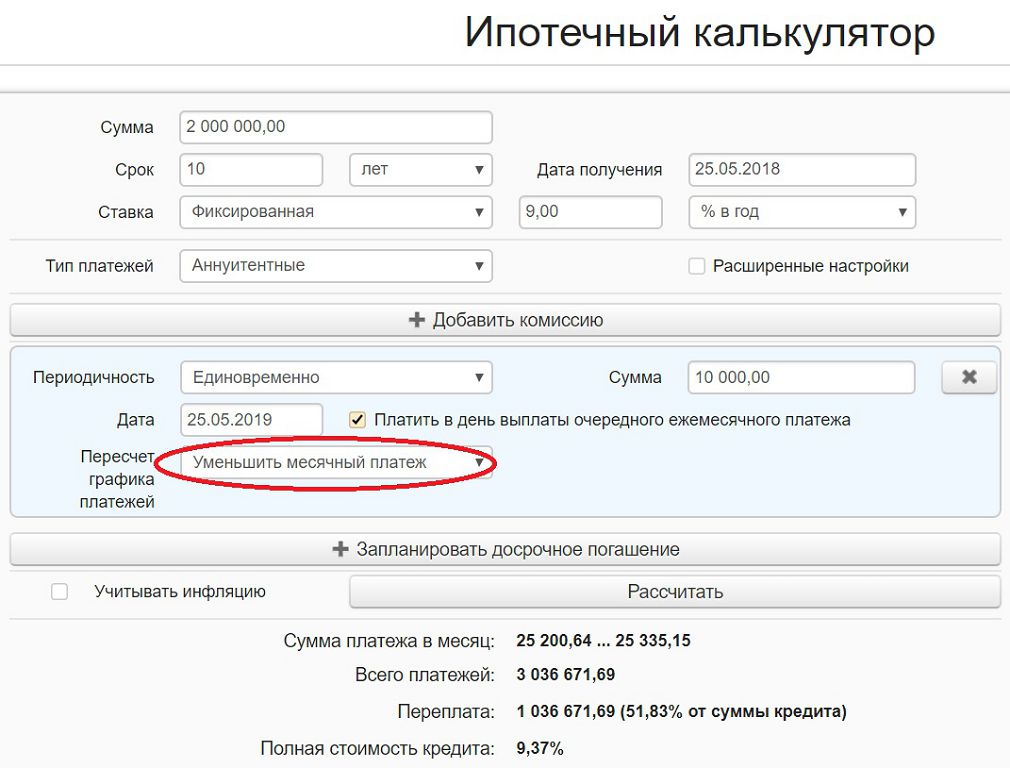Click the early repayment amount field 10 000,00
This screenshot has width=1010, height=768.
click(x=801, y=378)
